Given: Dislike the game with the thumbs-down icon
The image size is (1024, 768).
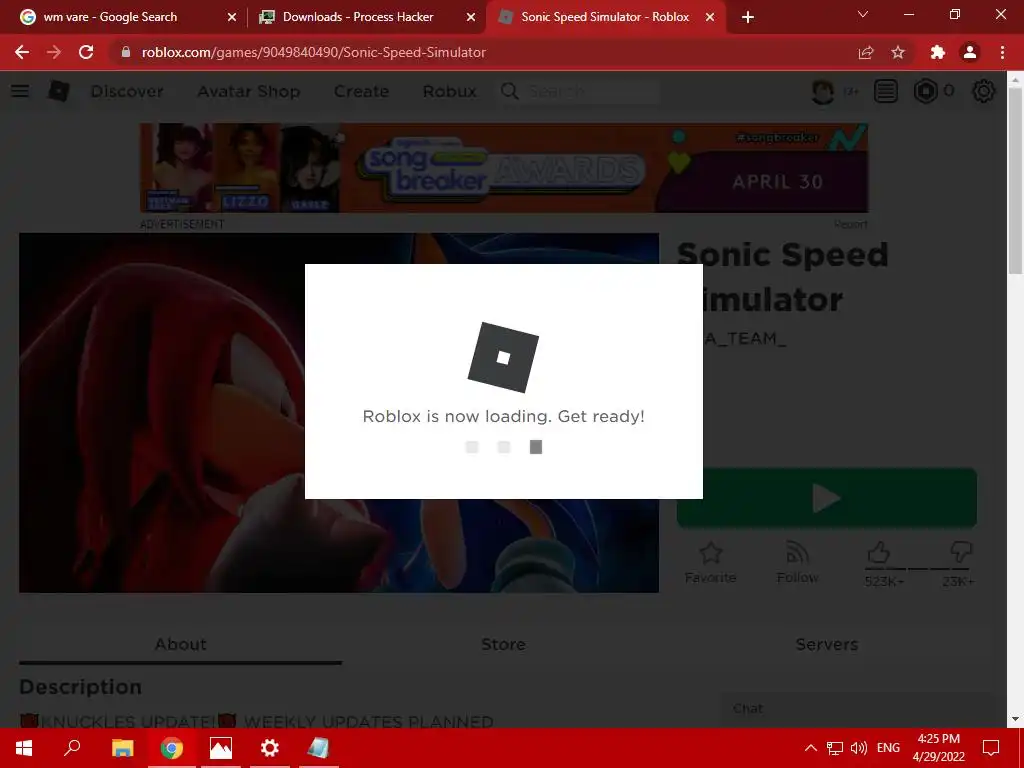Looking at the screenshot, I should tap(960, 553).
